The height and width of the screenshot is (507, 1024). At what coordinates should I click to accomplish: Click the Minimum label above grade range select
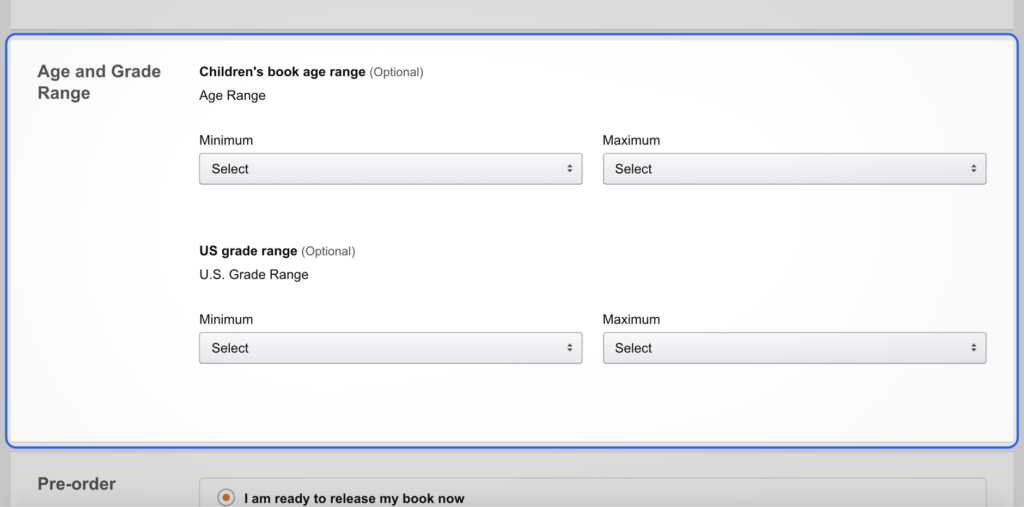point(226,320)
